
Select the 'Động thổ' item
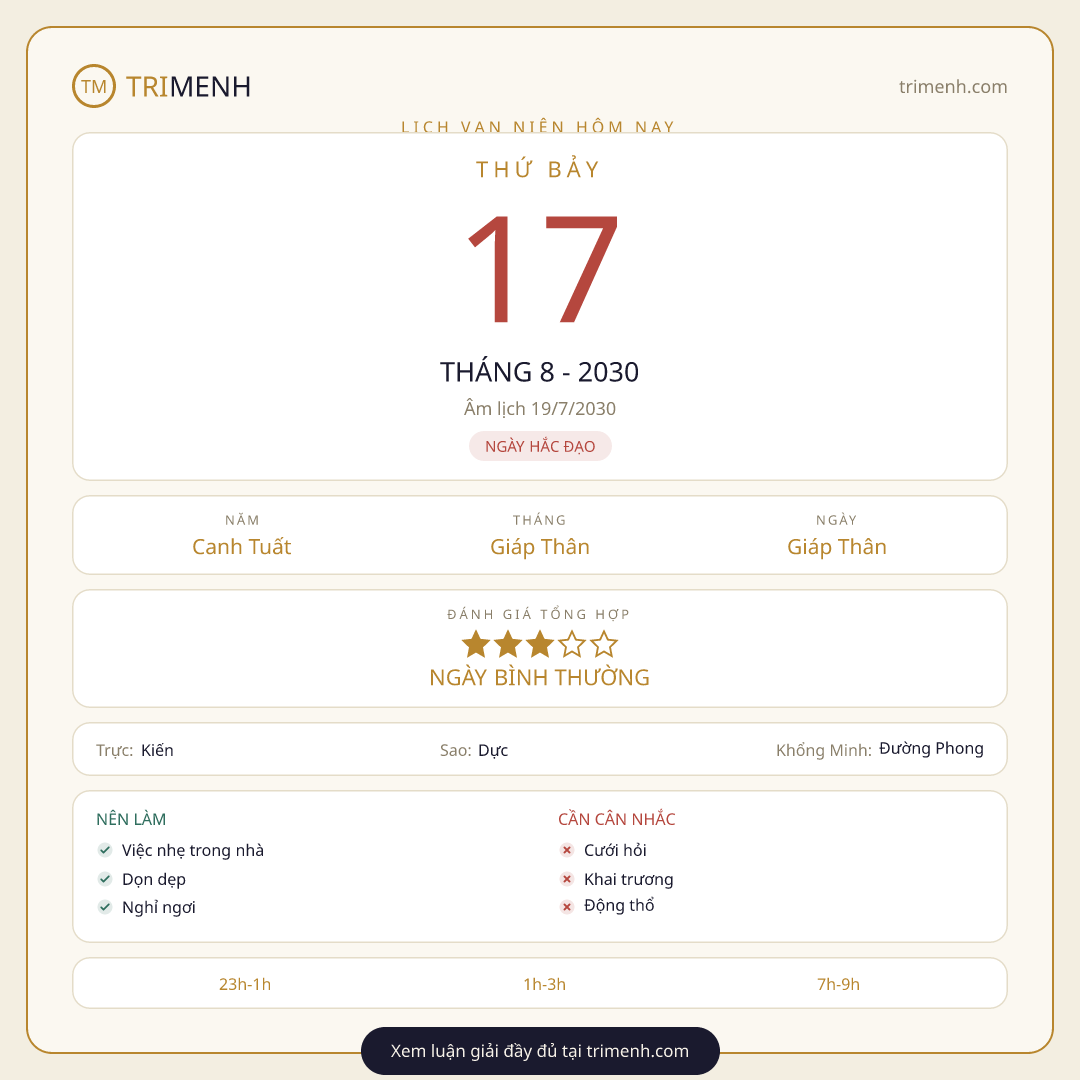[x=619, y=906]
